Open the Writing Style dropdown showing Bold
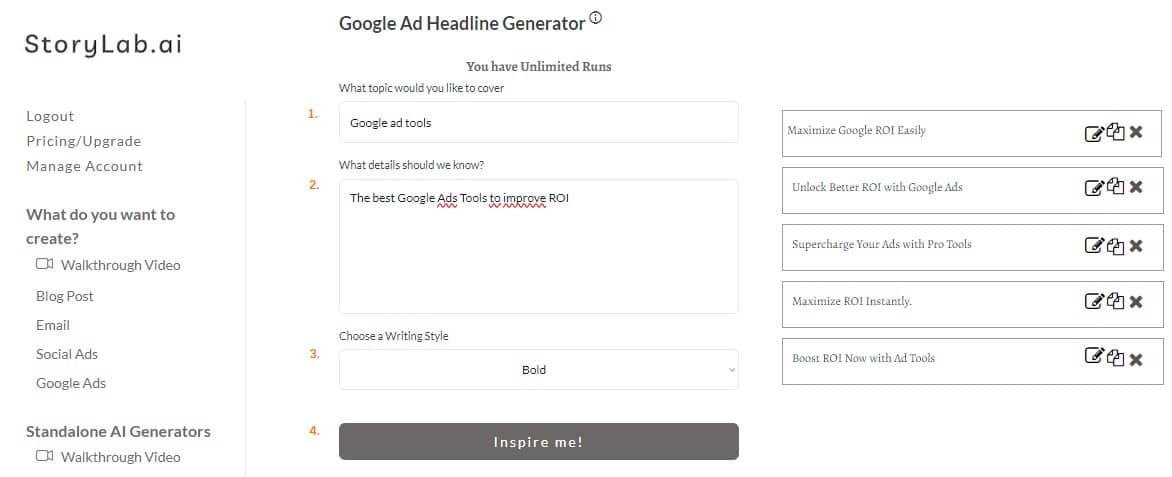1172x477 pixels. [x=539, y=369]
